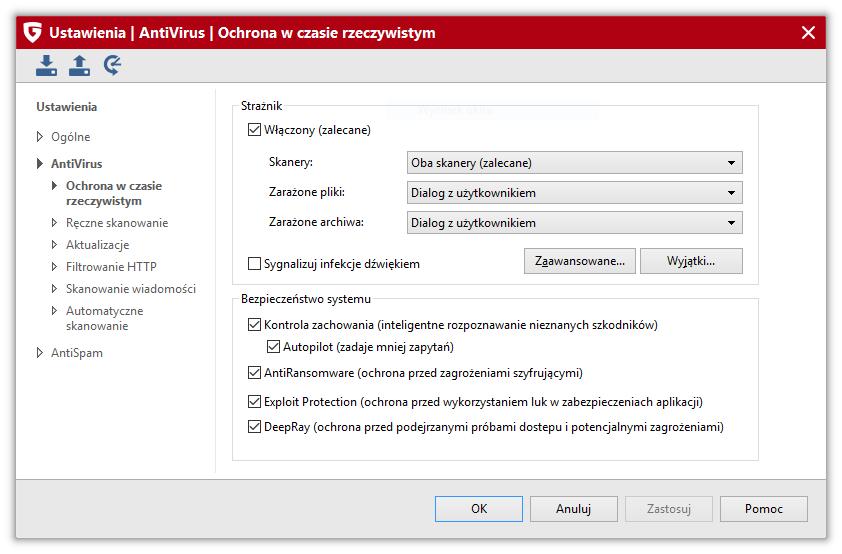Open the Zarażone archiwa dropdown
This screenshot has width=842, height=554.
click(x=575, y=223)
